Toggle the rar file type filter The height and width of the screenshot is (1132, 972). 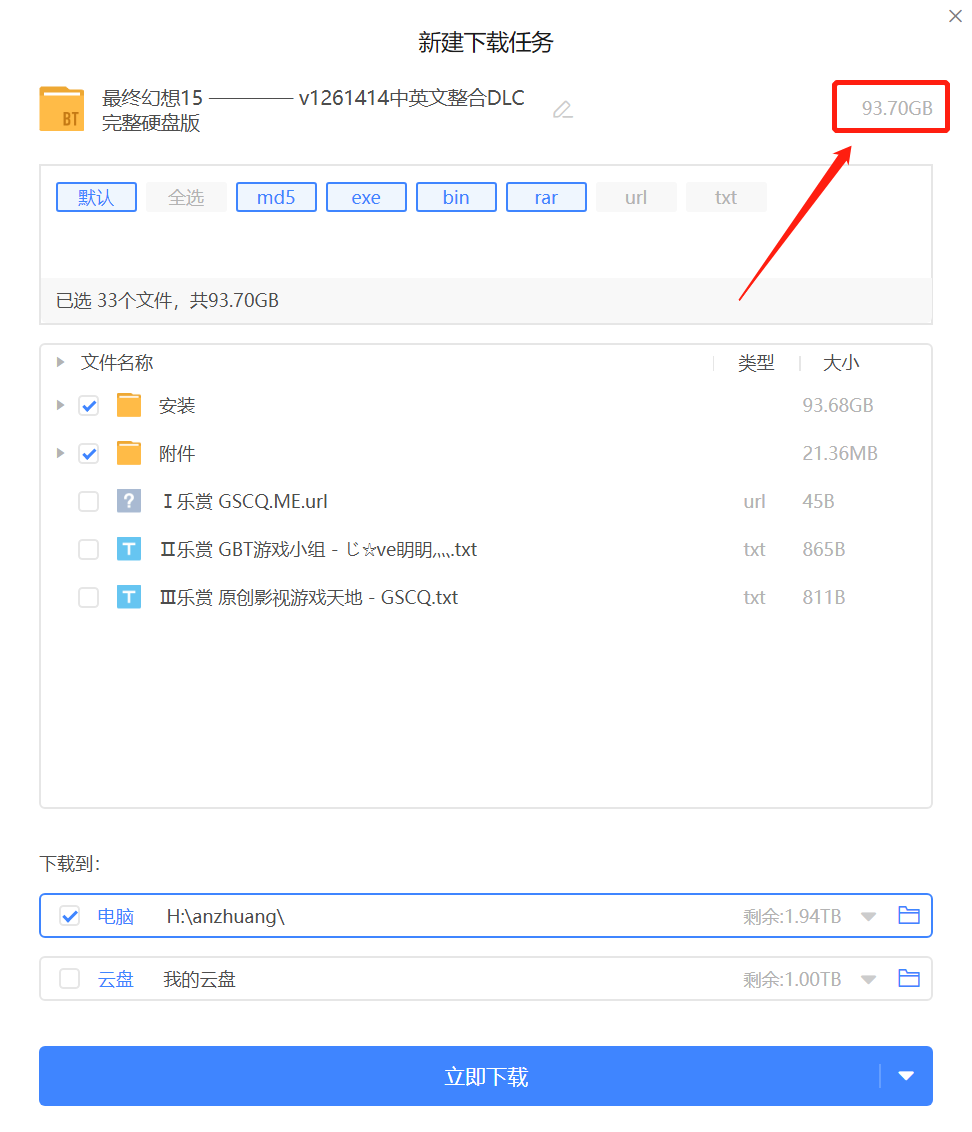pyautogui.click(x=546, y=197)
